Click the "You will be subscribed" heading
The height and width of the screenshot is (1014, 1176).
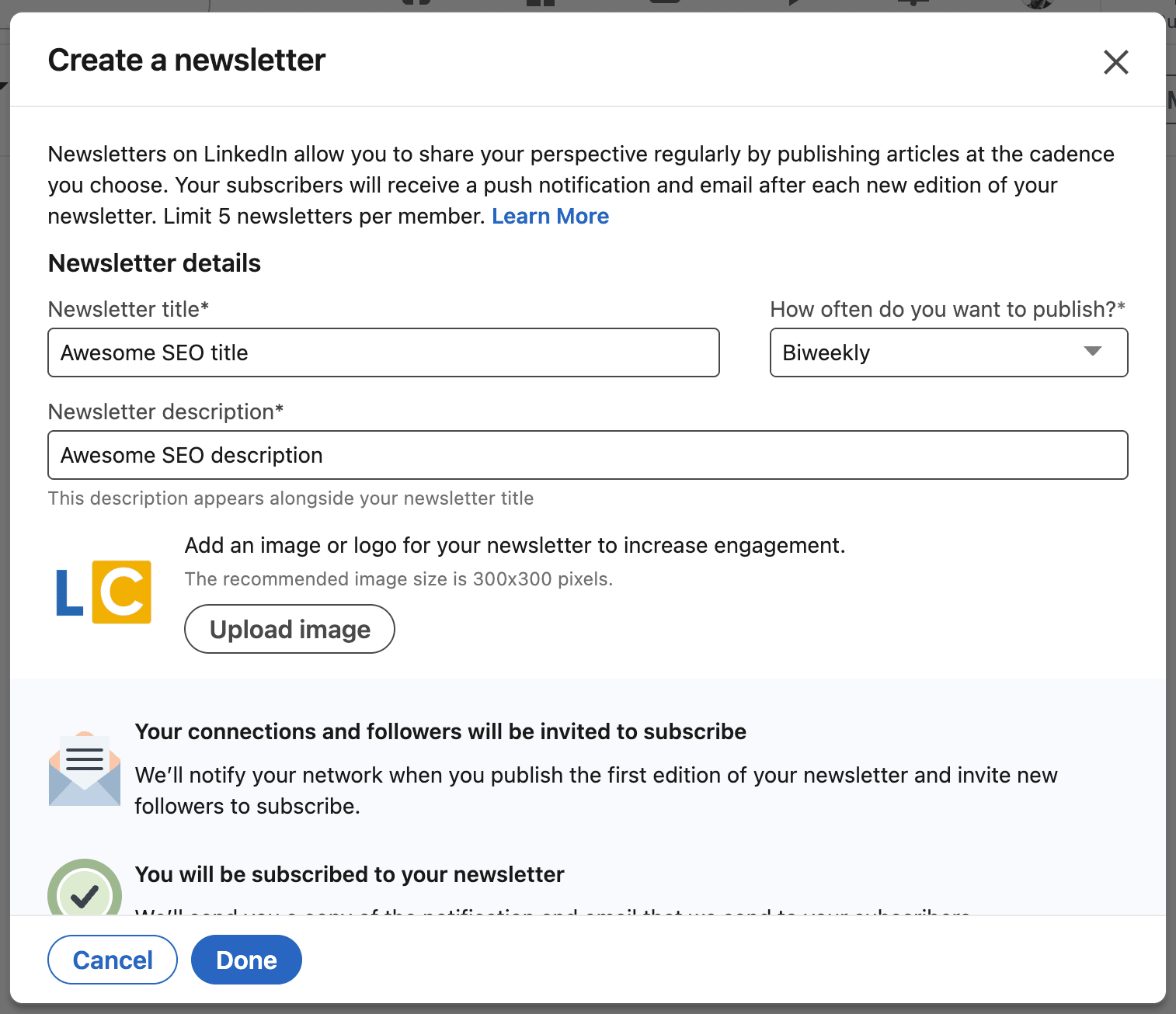[350, 874]
